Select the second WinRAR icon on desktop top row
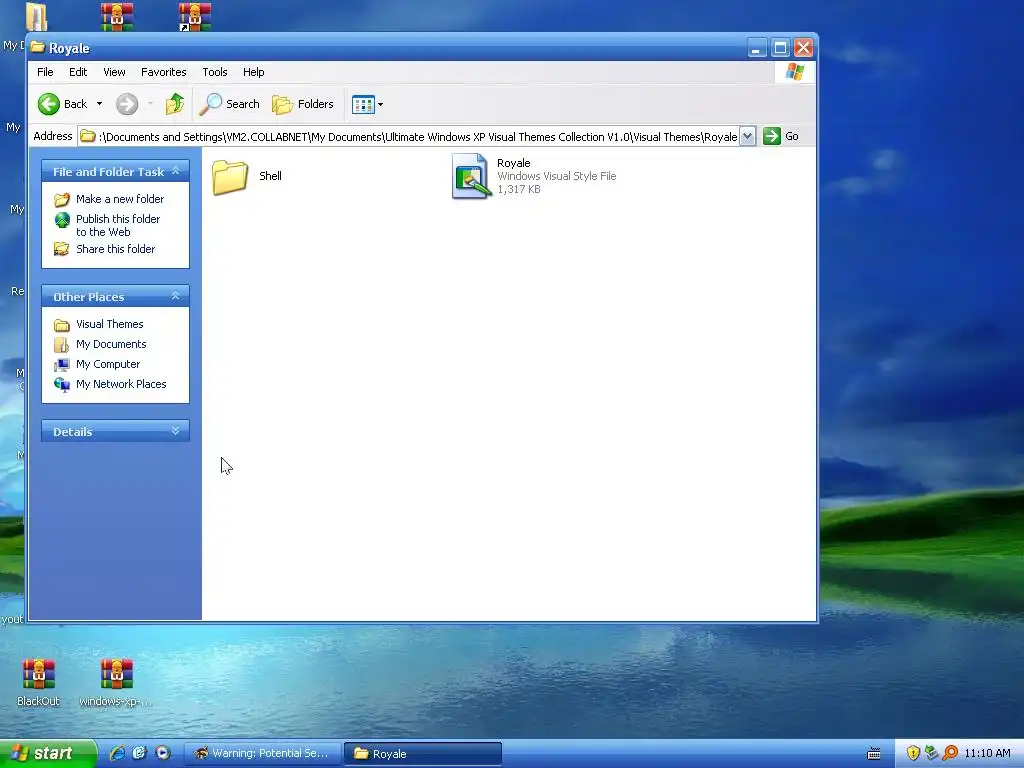1024x768 pixels. 117,17
